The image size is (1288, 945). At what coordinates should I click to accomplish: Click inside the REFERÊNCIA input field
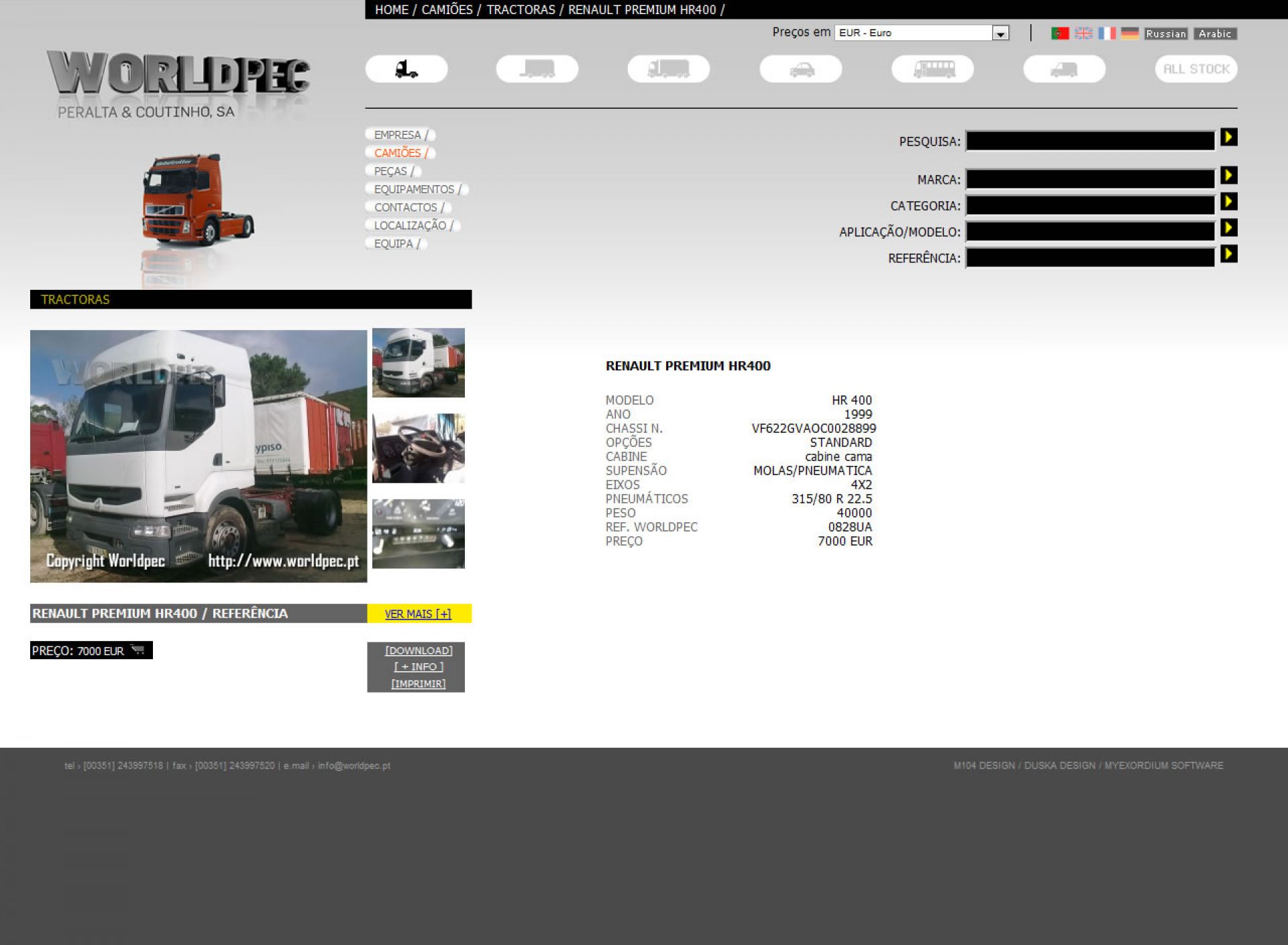click(x=1089, y=258)
